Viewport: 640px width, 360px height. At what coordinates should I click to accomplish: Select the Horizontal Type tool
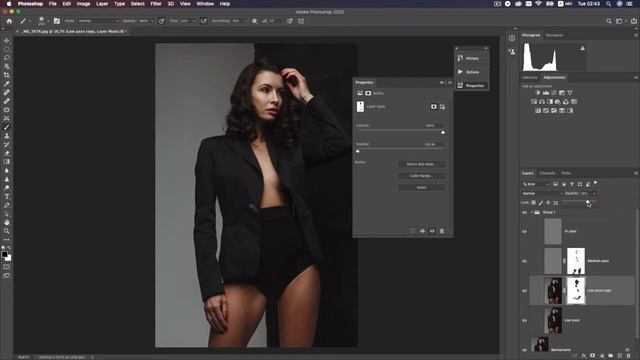pos(7,197)
